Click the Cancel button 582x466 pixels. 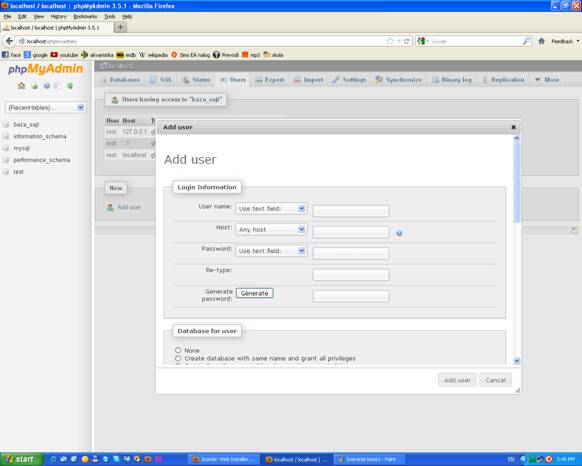click(496, 380)
